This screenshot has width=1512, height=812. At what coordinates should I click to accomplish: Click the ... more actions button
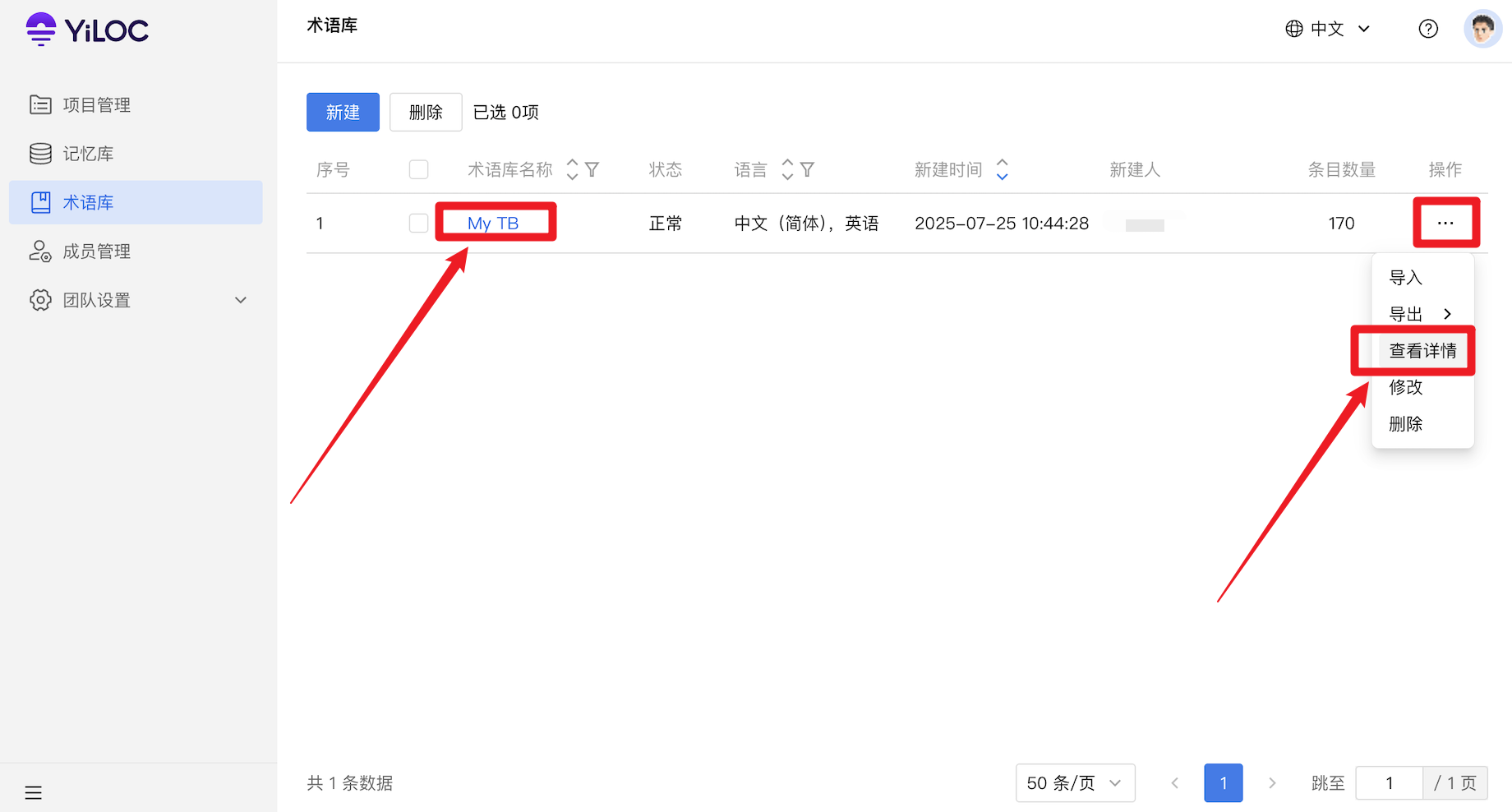click(x=1445, y=223)
